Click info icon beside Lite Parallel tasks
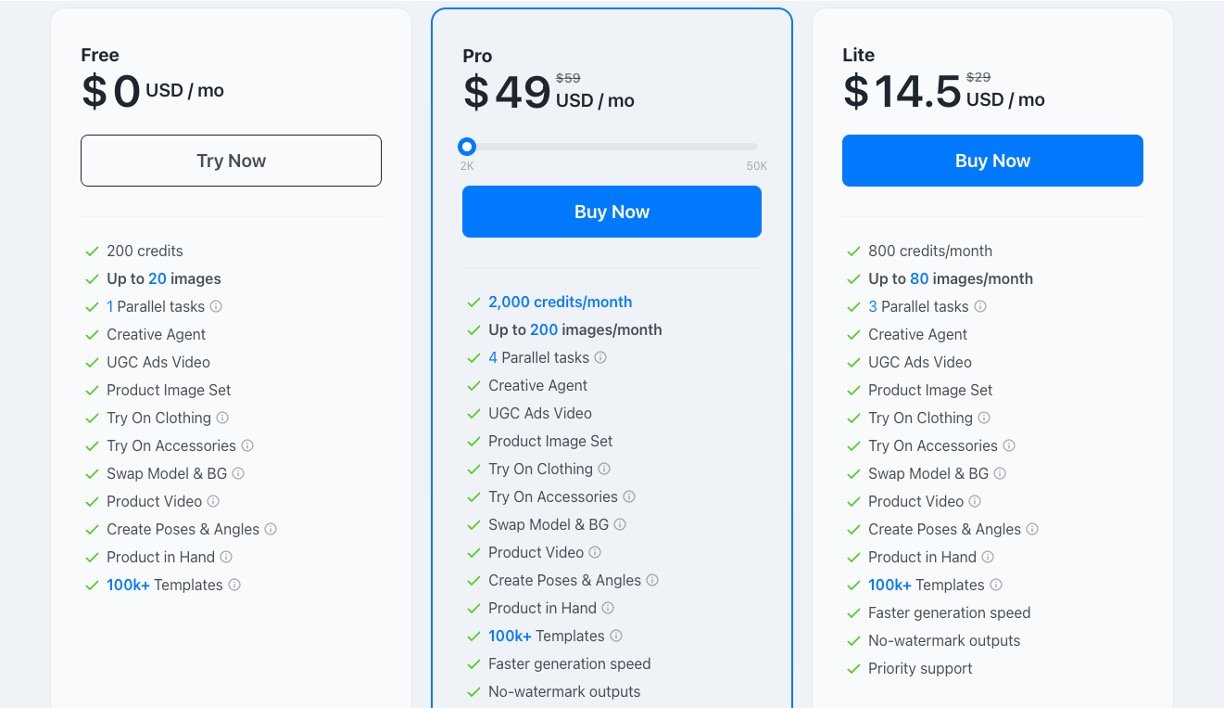Image resolution: width=1224 pixels, height=708 pixels. click(x=980, y=307)
